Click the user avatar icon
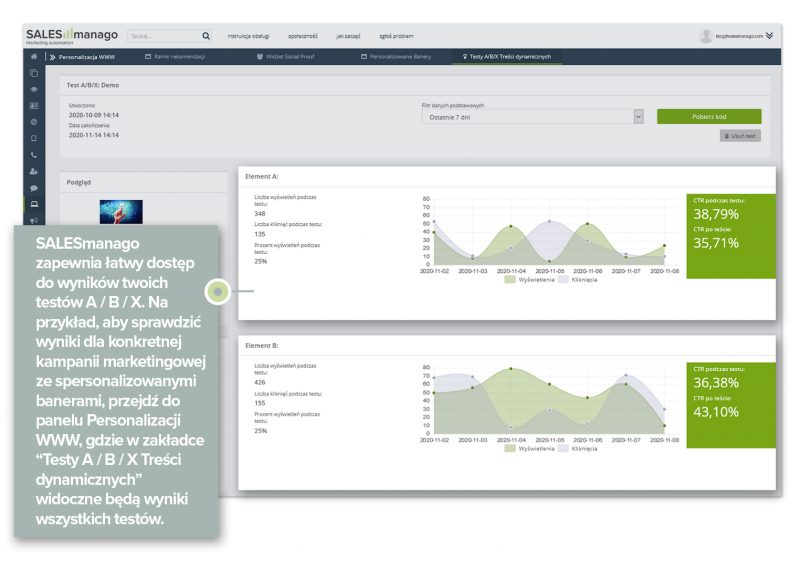800x561 pixels. click(706, 36)
